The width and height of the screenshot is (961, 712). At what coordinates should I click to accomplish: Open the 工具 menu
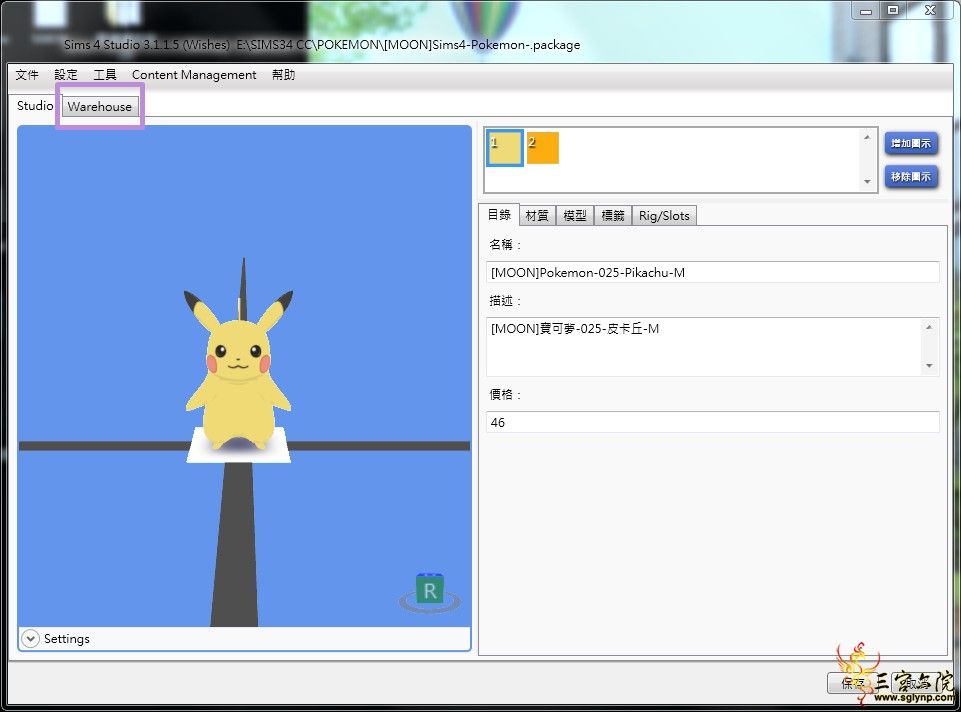pyautogui.click(x=105, y=75)
